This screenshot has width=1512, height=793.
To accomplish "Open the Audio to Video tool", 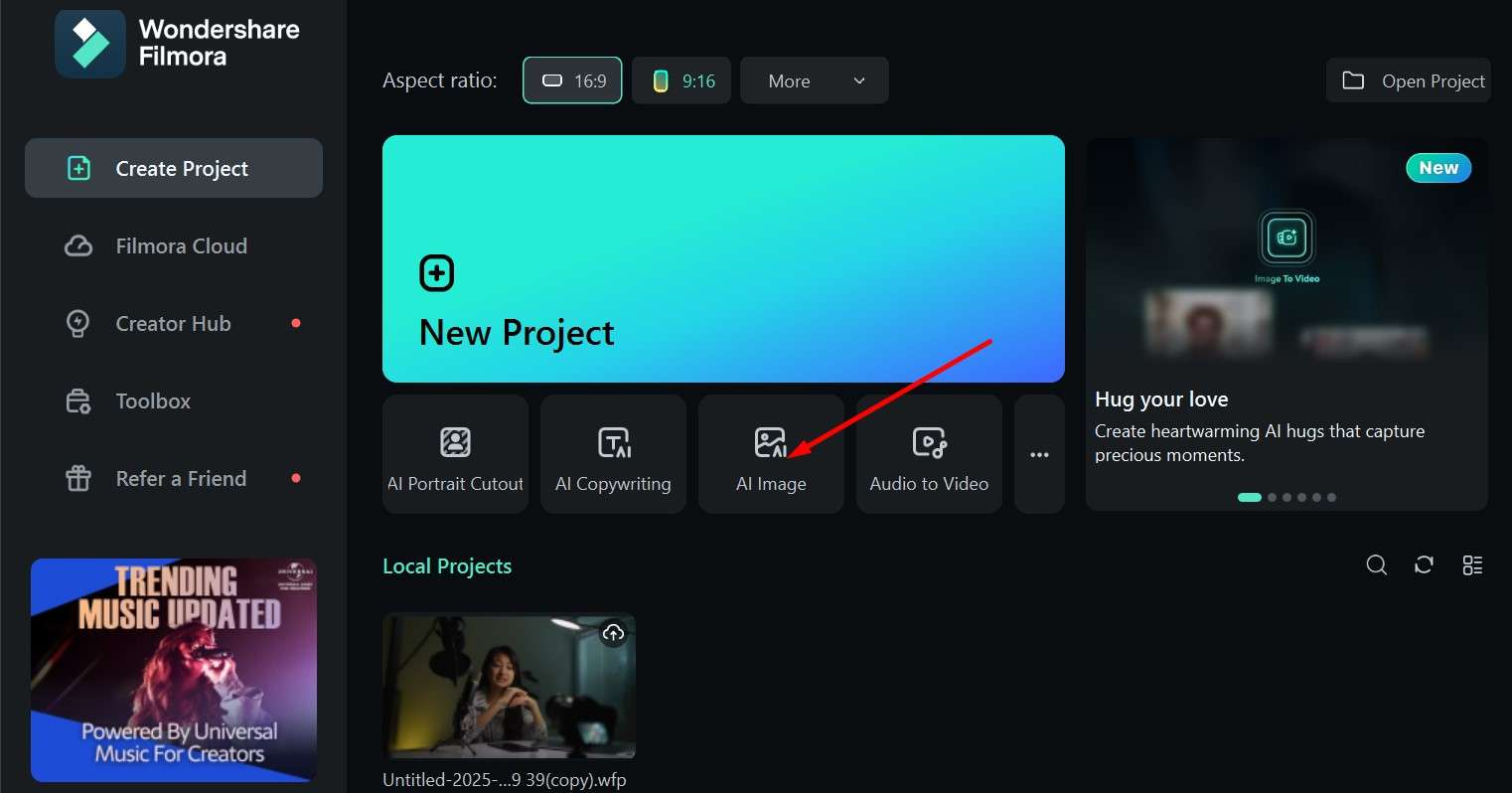I will coord(929,454).
